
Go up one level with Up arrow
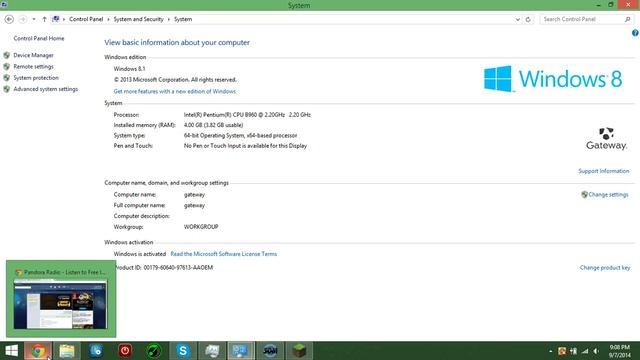click(x=44, y=19)
